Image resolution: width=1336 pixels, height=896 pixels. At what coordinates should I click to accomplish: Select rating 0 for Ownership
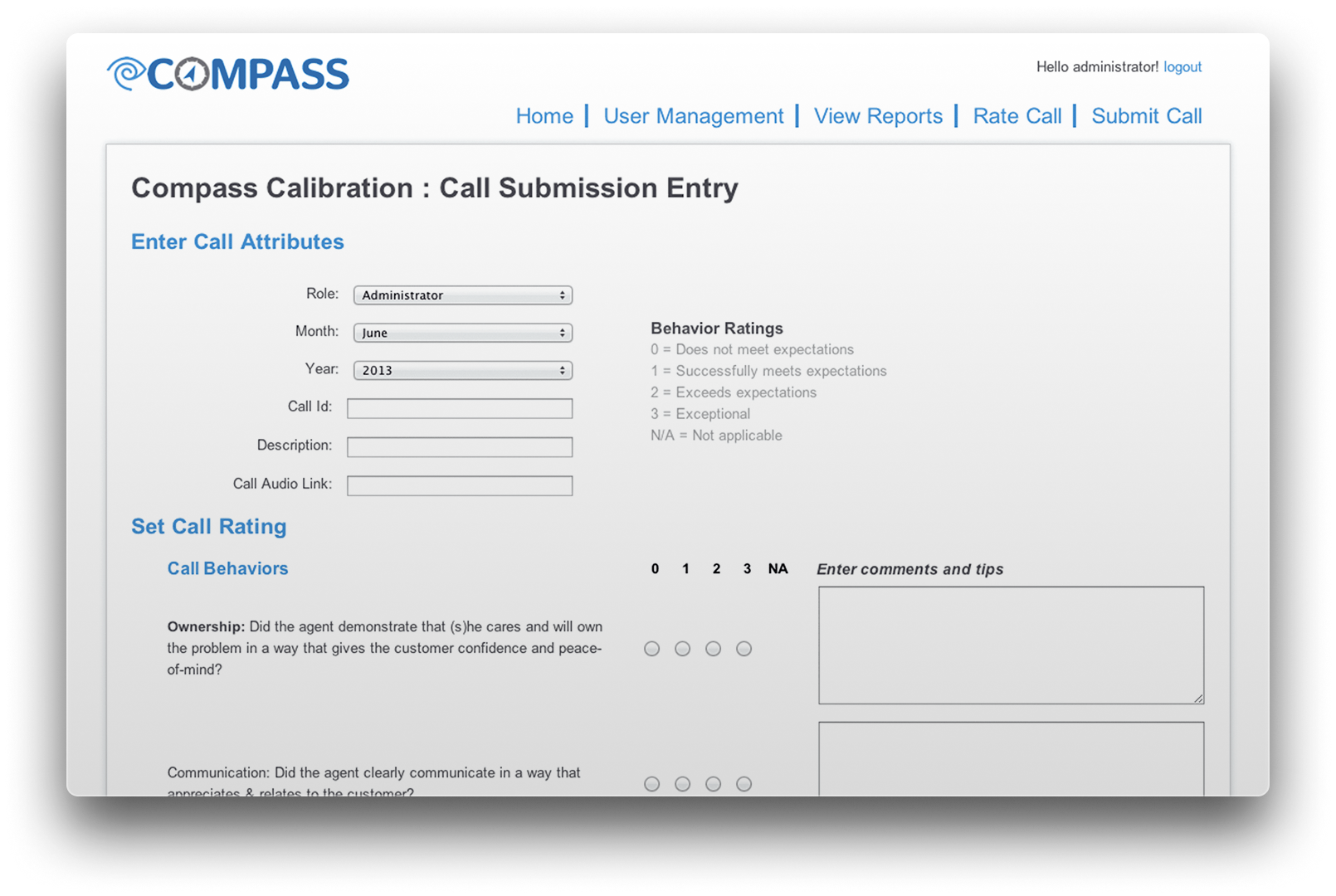click(652, 649)
